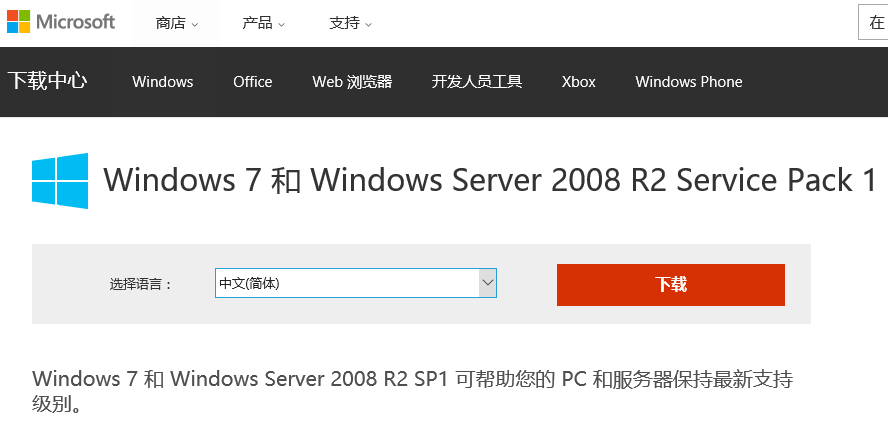
Task: Click the search box at top right
Action: pyautogui.click(x=872, y=23)
